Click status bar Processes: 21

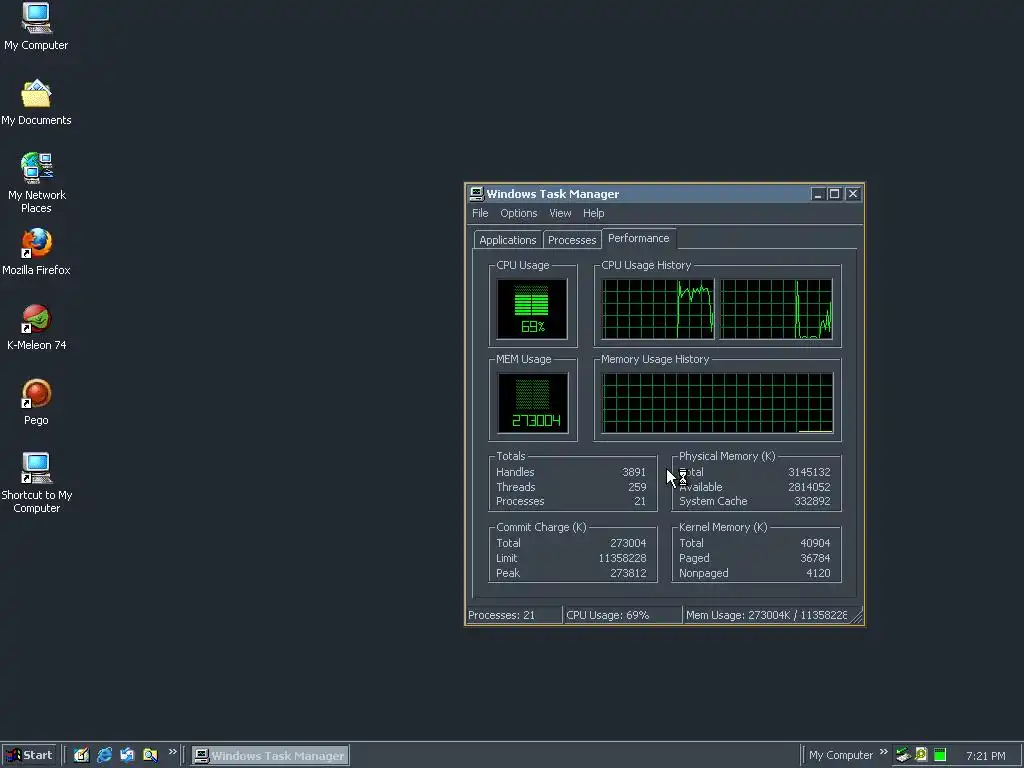pyautogui.click(x=514, y=615)
